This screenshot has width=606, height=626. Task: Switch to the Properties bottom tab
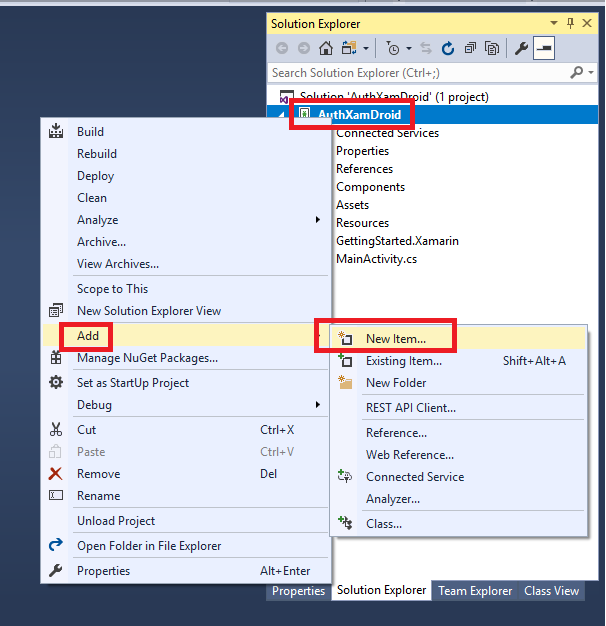tap(299, 590)
